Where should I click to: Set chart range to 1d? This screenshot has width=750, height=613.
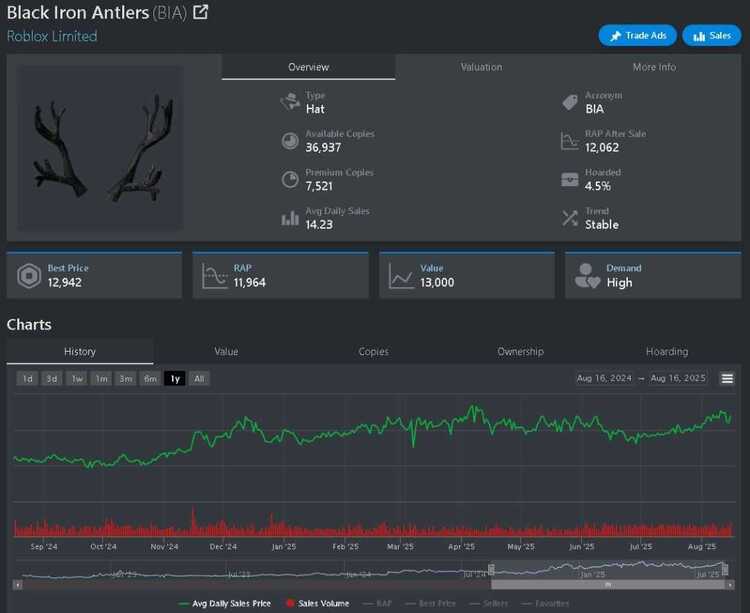click(27, 379)
